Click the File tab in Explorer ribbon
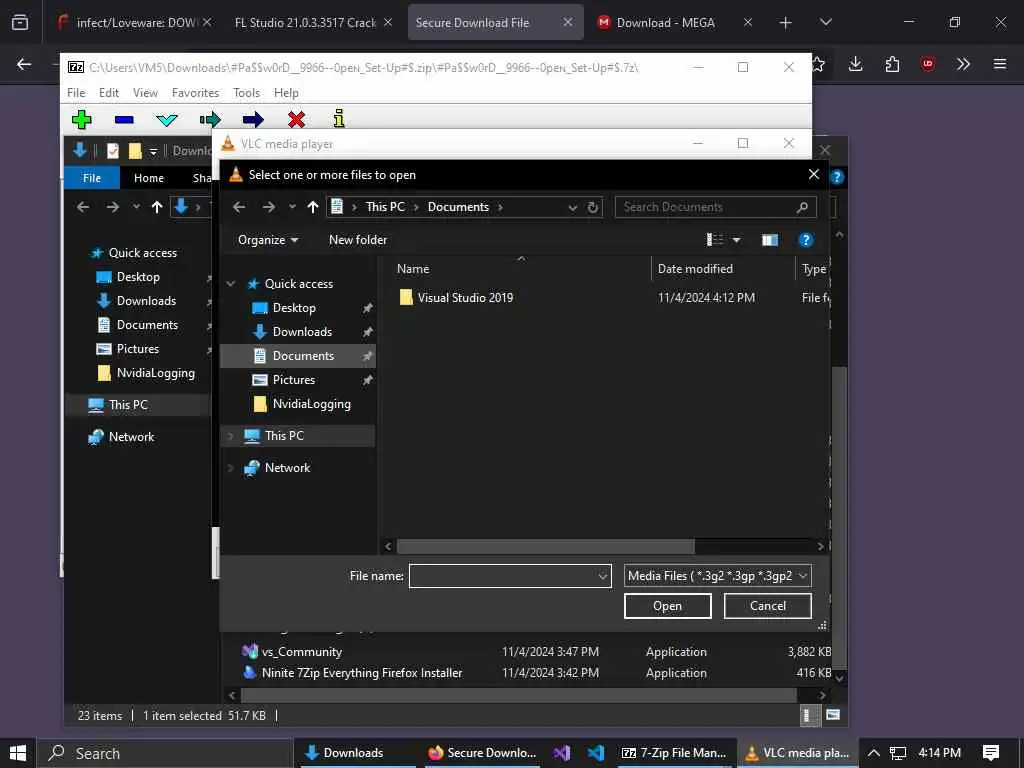1024x768 pixels. (x=91, y=178)
